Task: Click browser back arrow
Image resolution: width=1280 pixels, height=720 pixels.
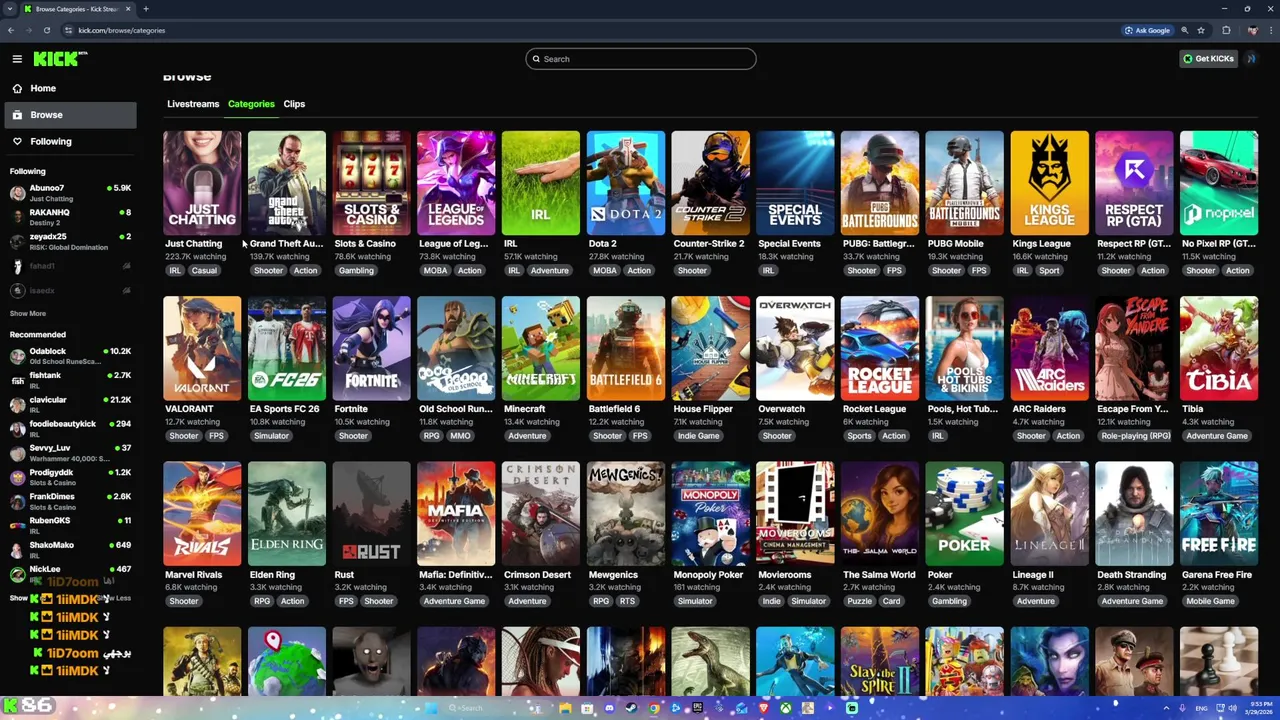Action: click(x=11, y=30)
